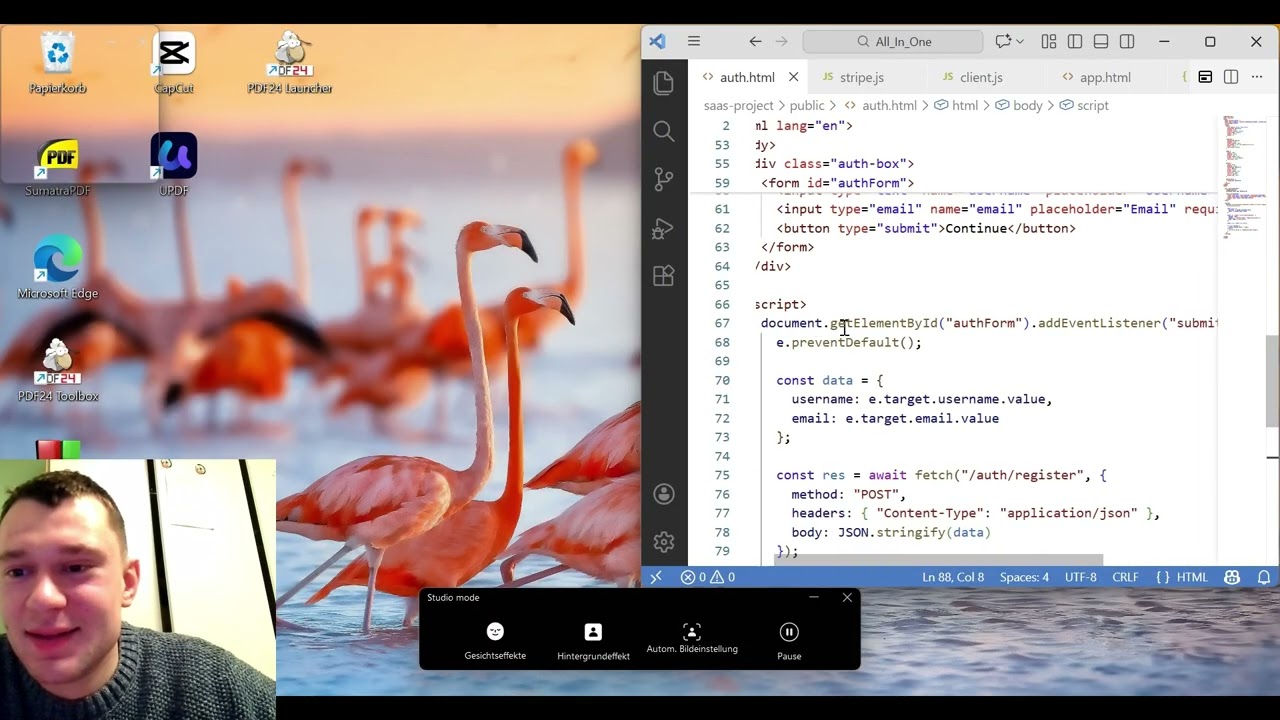The image size is (1280, 720).
Task: Open the Copilot status icon in status bar
Action: pyautogui.click(x=1232, y=577)
